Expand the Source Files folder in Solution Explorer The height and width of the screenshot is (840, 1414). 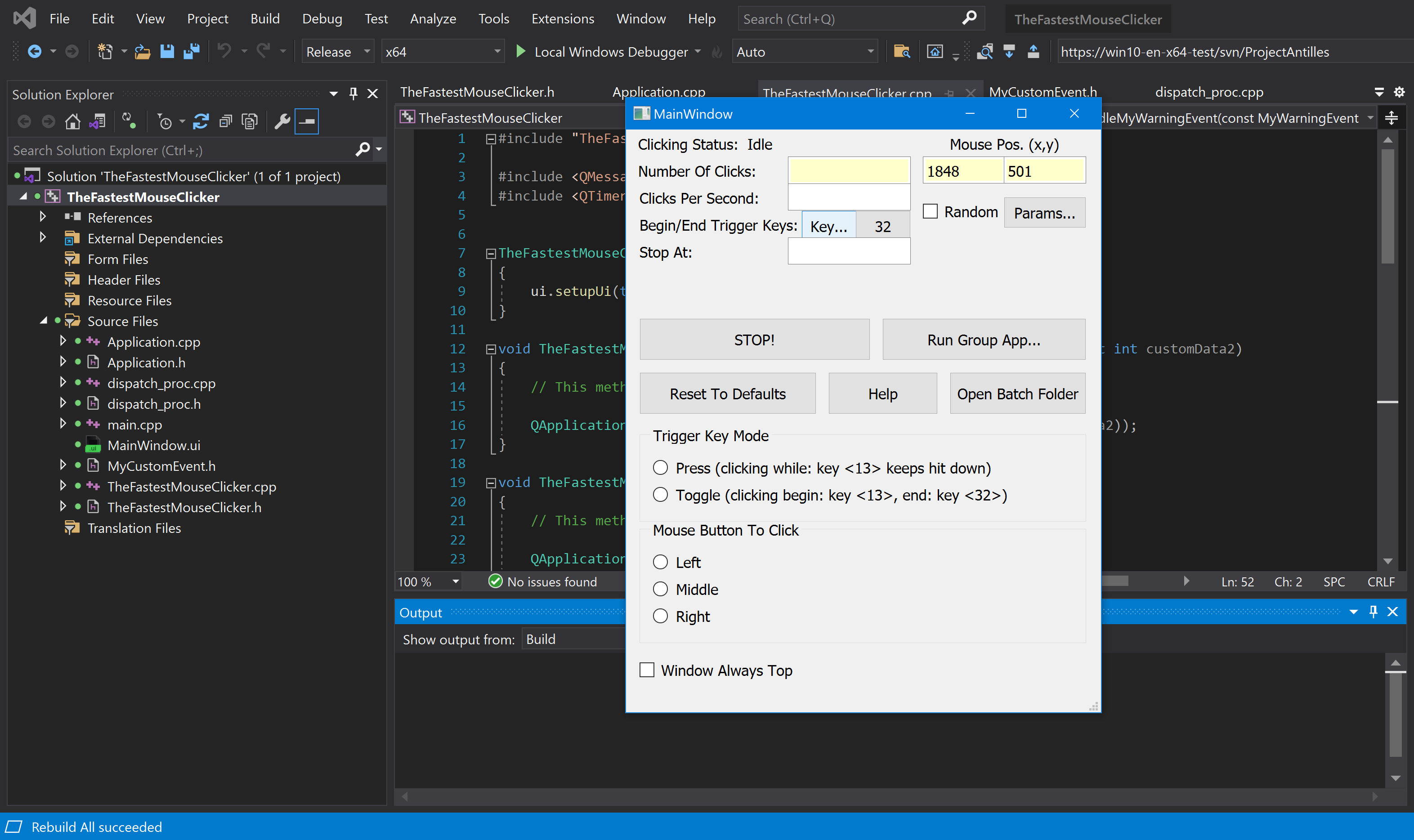(43, 320)
